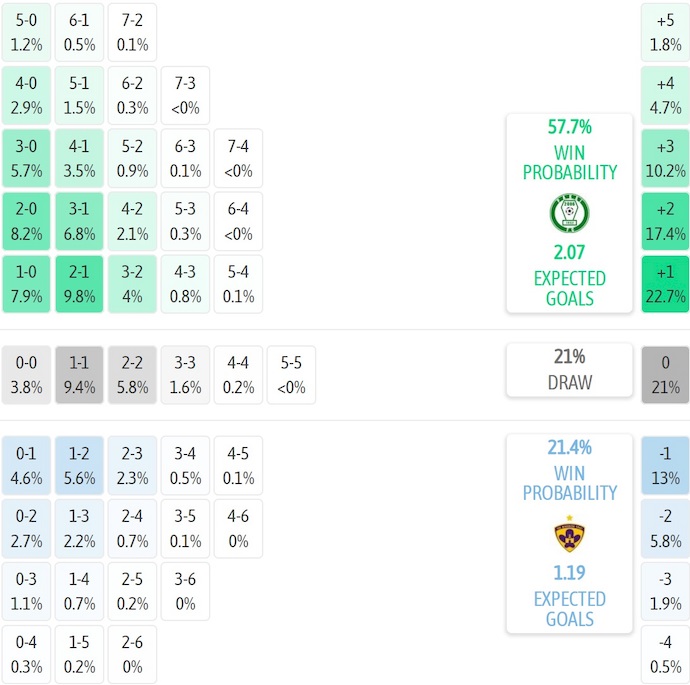Select the 3-1 score cell
The width and height of the screenshot is (690, 685).
(x=80, y=222)
